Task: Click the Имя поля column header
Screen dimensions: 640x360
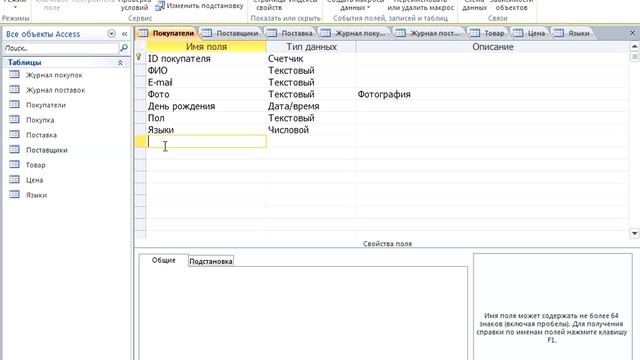Action: [206, 47]
